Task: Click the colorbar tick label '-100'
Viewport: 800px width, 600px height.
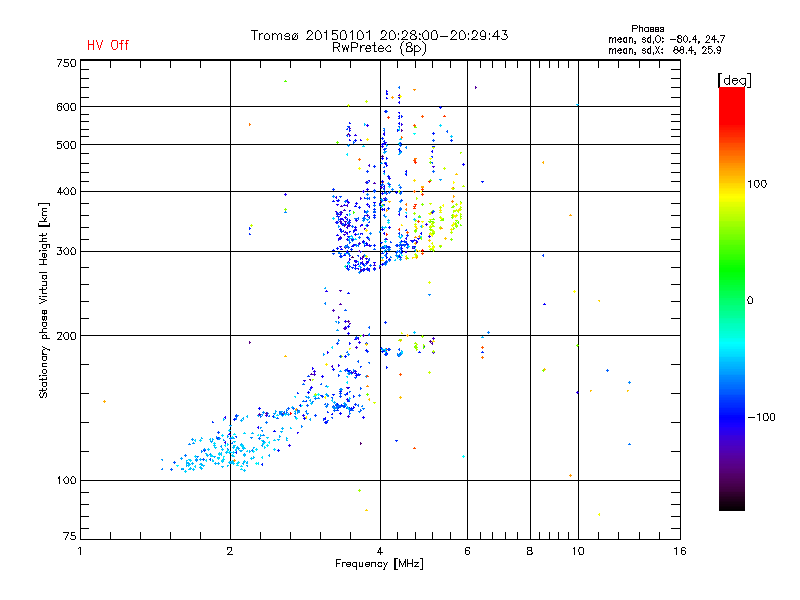Action: tap(761, 417)
